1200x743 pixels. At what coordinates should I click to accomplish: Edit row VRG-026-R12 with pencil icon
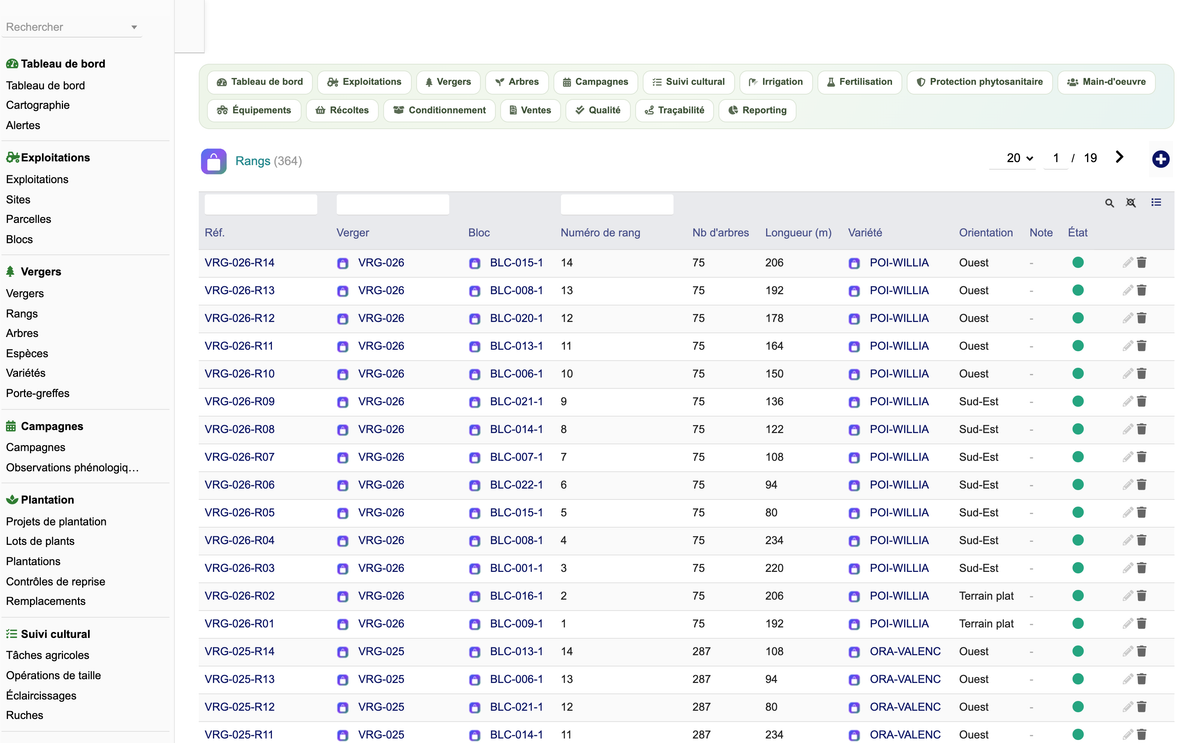[1128, 318]
